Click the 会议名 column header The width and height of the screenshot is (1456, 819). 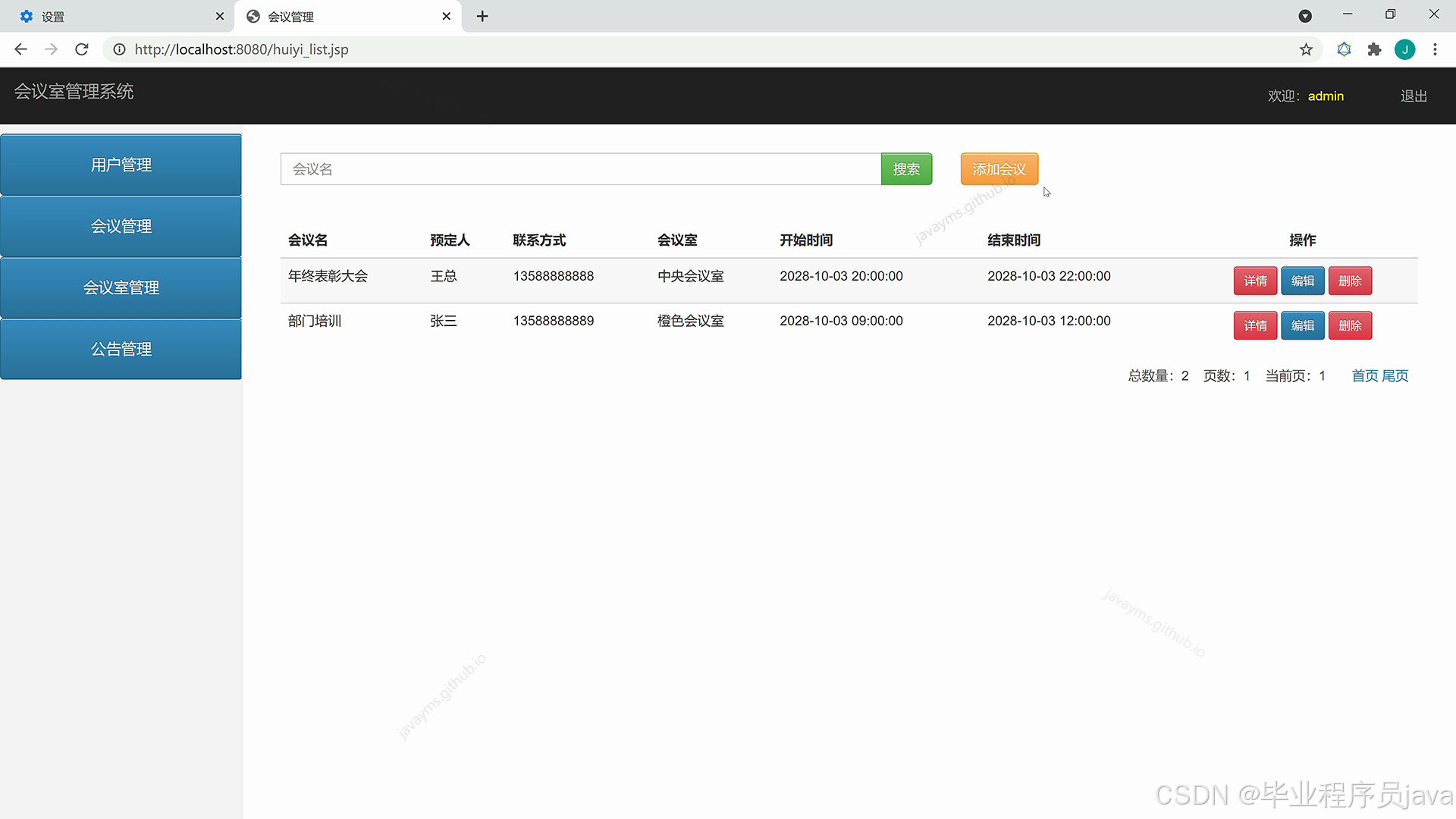[x=308, y=240]
